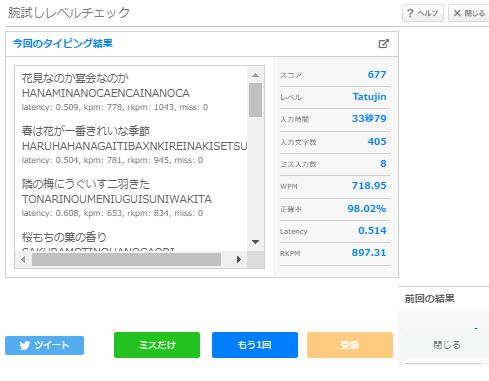Click the level value Tatujin
The width and height of the screenshot is (489, 381).
tap(370, 97)
